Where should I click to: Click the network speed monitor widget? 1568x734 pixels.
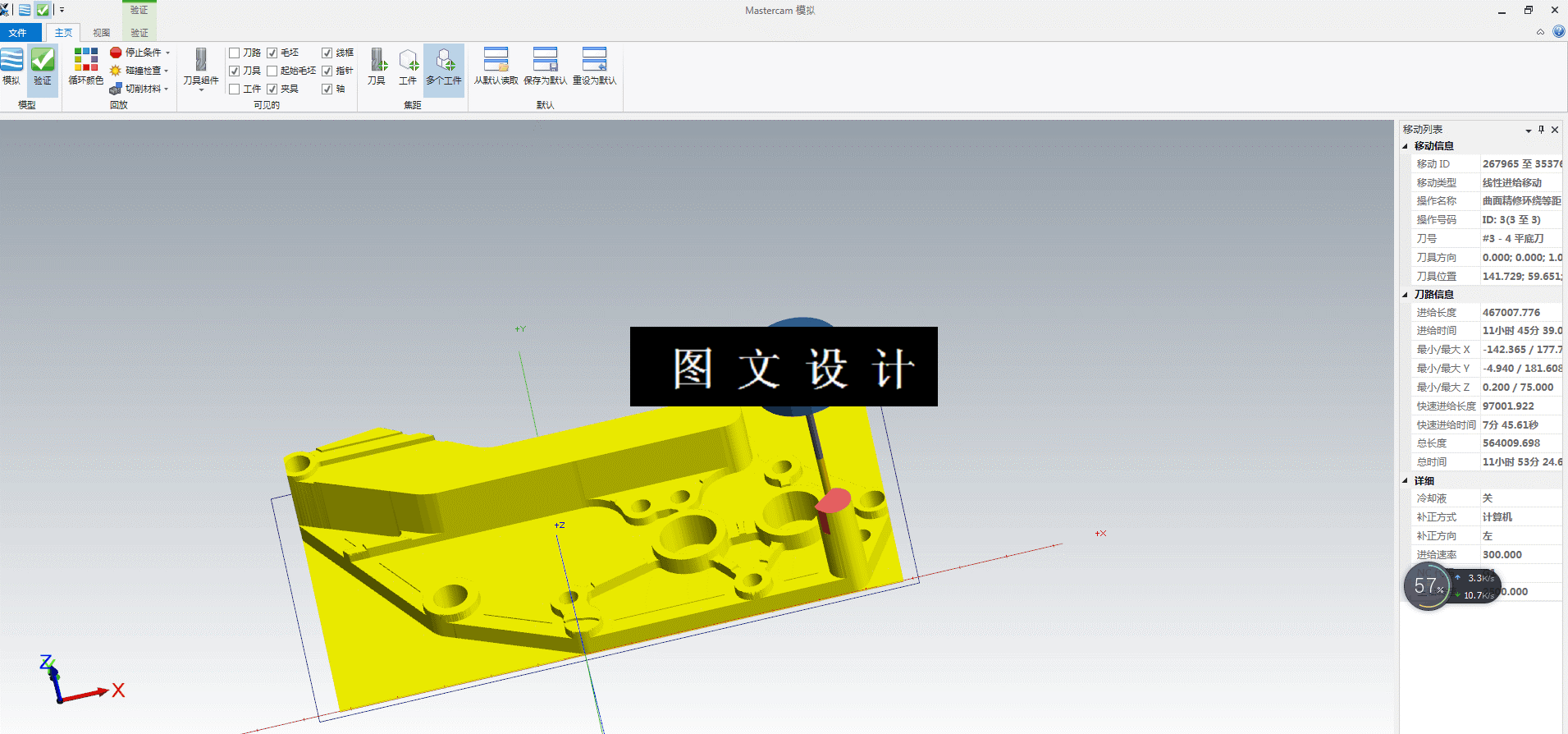1452,586
